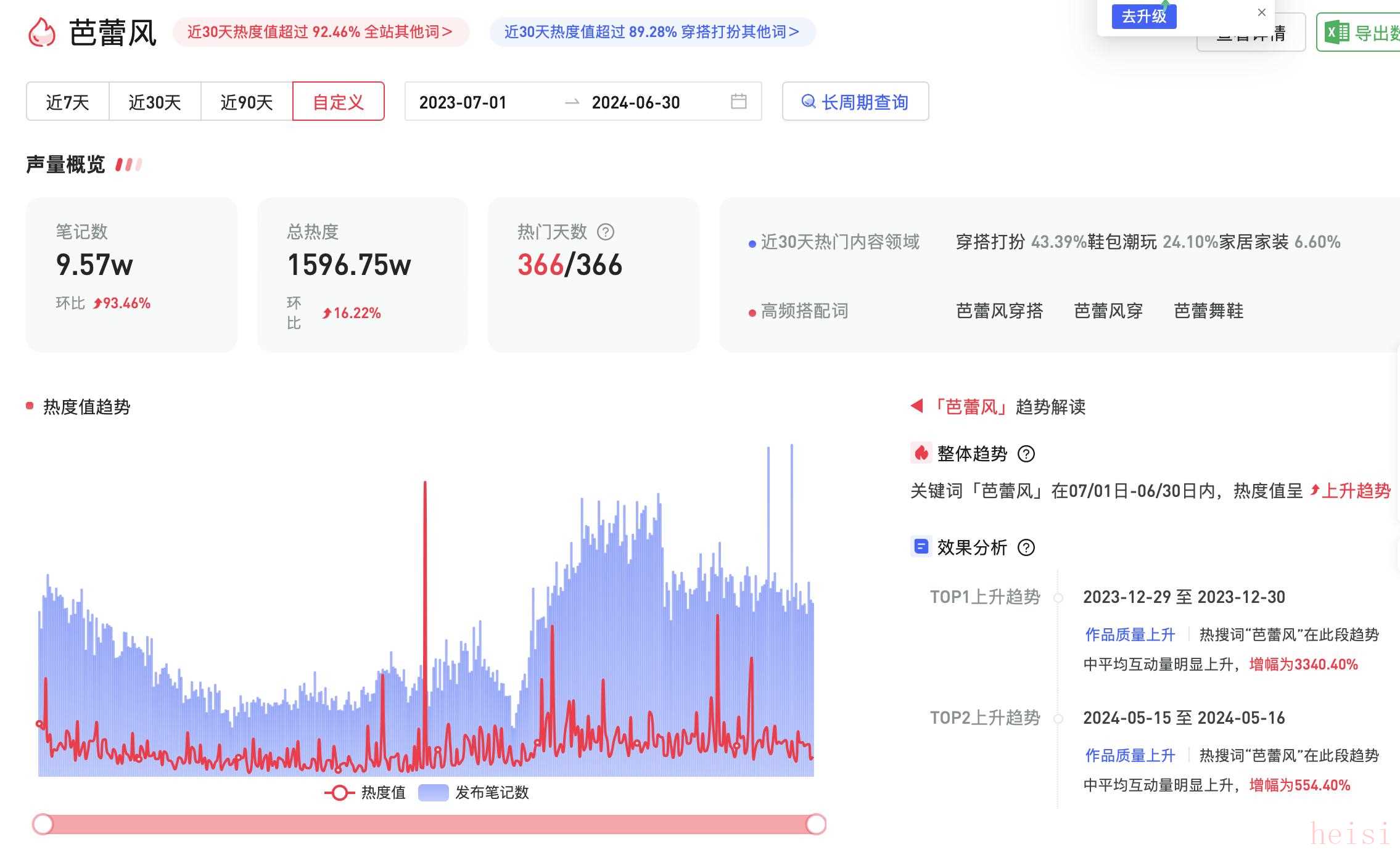Click the flame logo beside 芭蕾风

click(42, 32)
